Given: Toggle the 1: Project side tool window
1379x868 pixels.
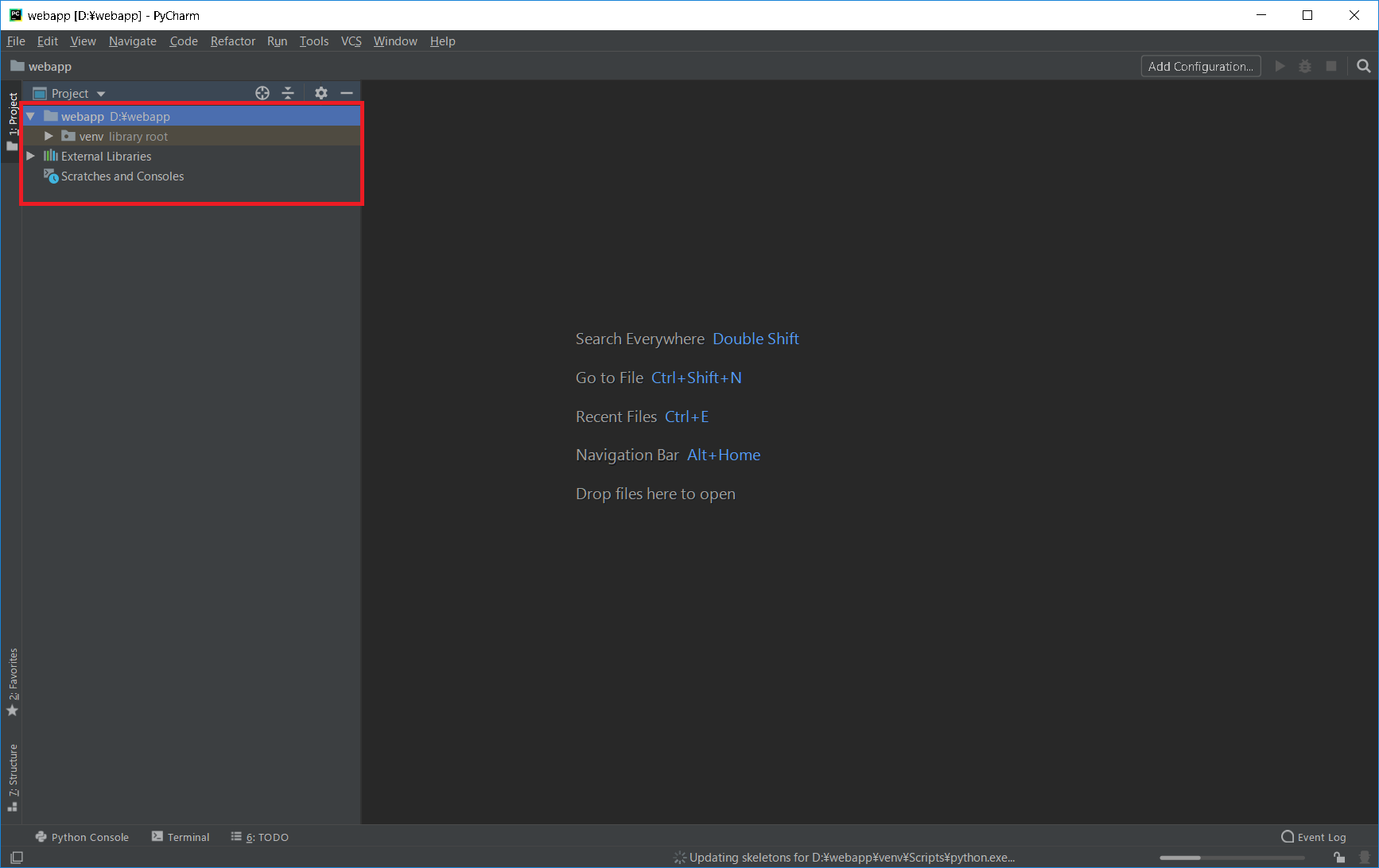Looking at the screenshot, I should [x=13, y=121].
